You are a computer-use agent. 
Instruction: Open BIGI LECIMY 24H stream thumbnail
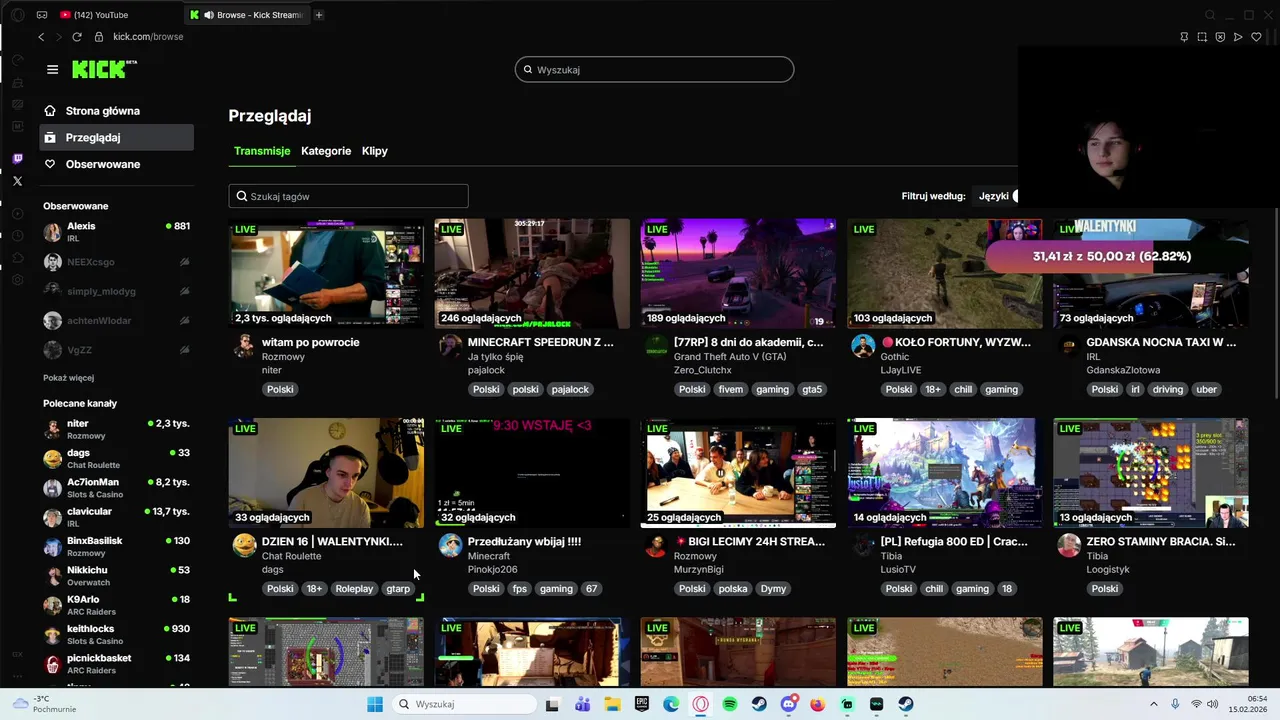click(x=738, y=473)
